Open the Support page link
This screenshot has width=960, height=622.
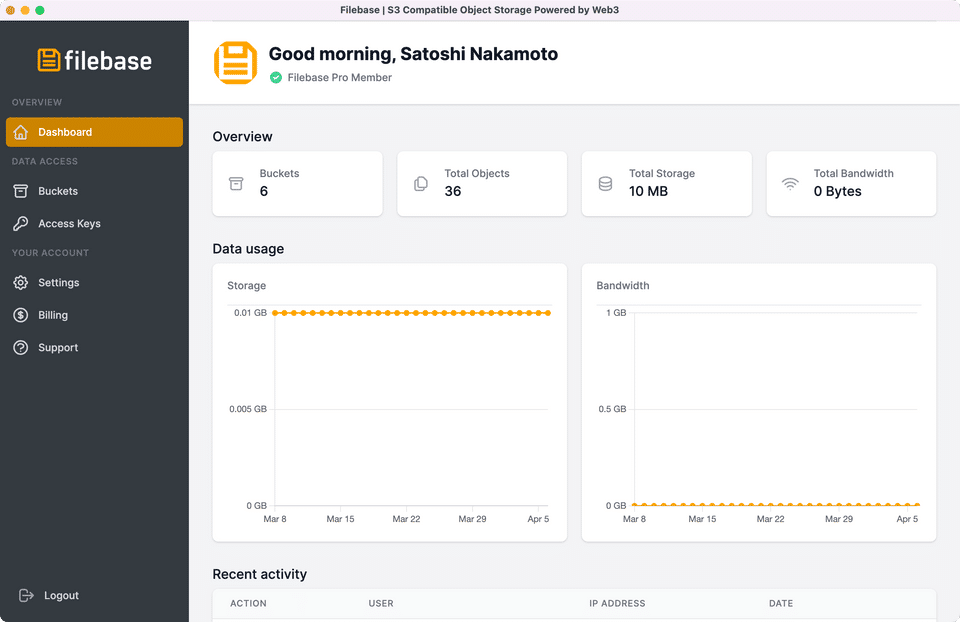coord(58,348)
